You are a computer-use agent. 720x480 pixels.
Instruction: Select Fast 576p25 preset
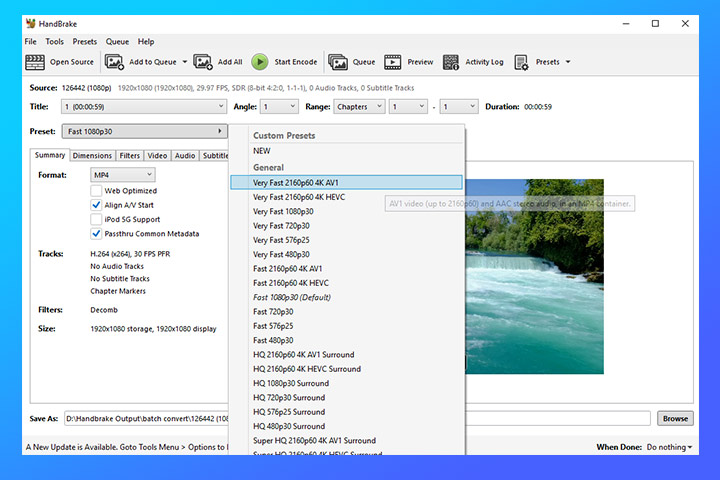[347, 326]
